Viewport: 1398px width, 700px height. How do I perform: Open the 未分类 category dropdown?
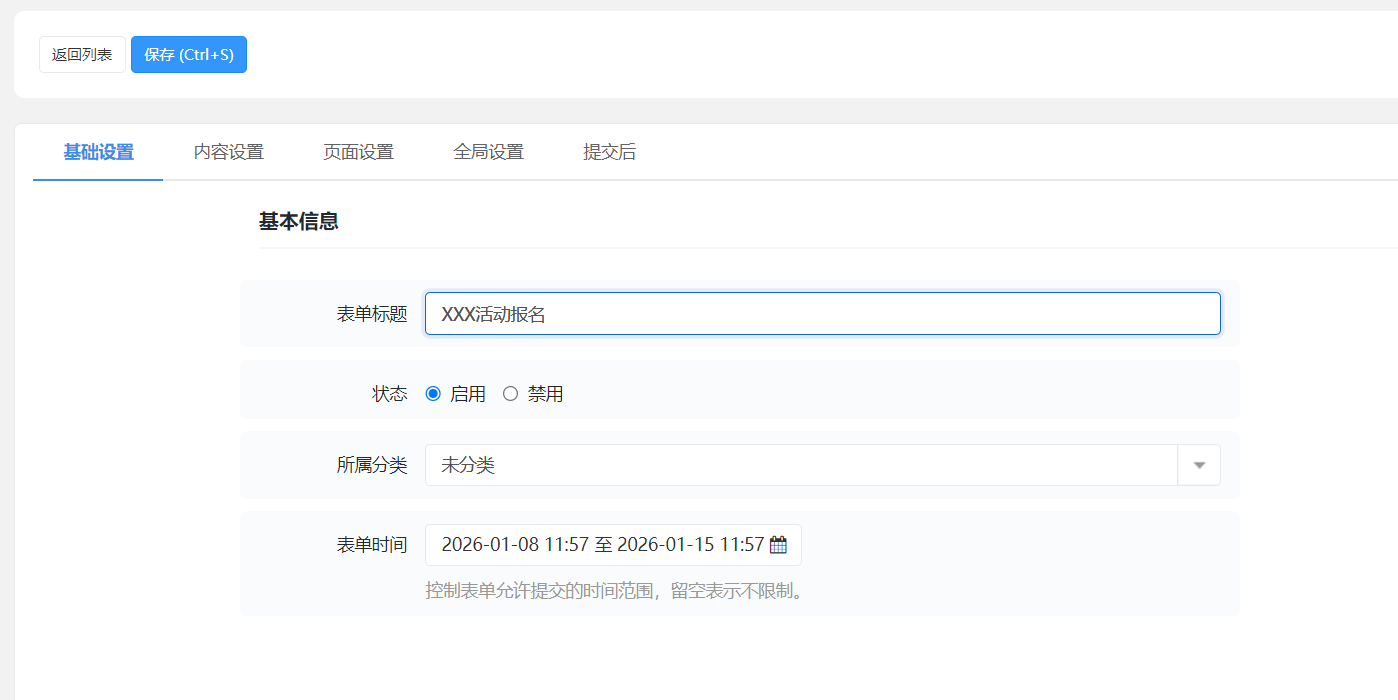[800, 464]
